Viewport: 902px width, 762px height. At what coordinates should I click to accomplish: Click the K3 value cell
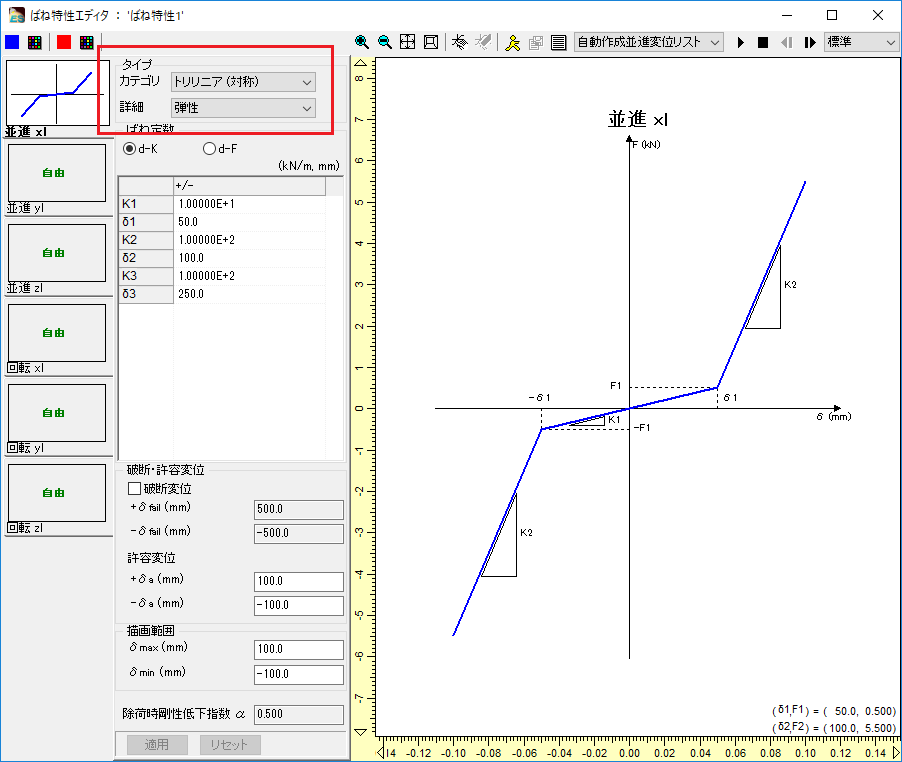click(x=249, y=276)
